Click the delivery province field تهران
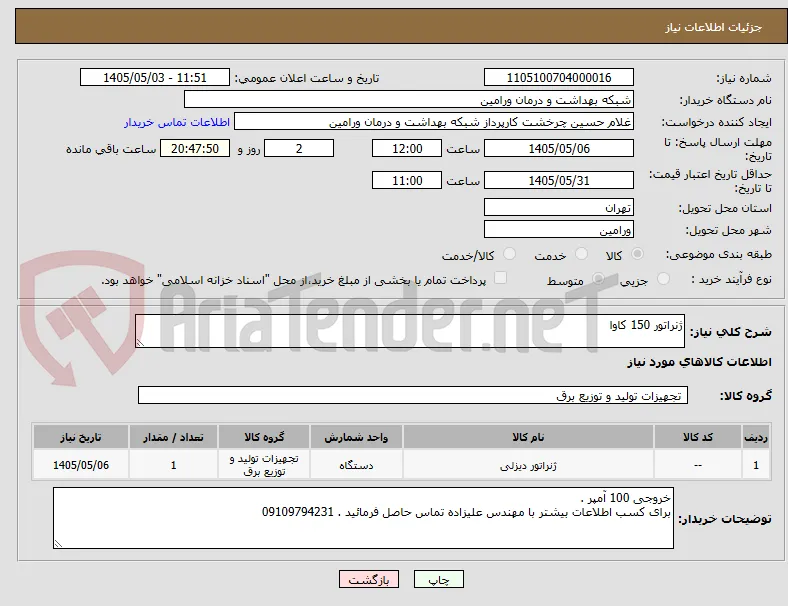 tap(559, 207)
